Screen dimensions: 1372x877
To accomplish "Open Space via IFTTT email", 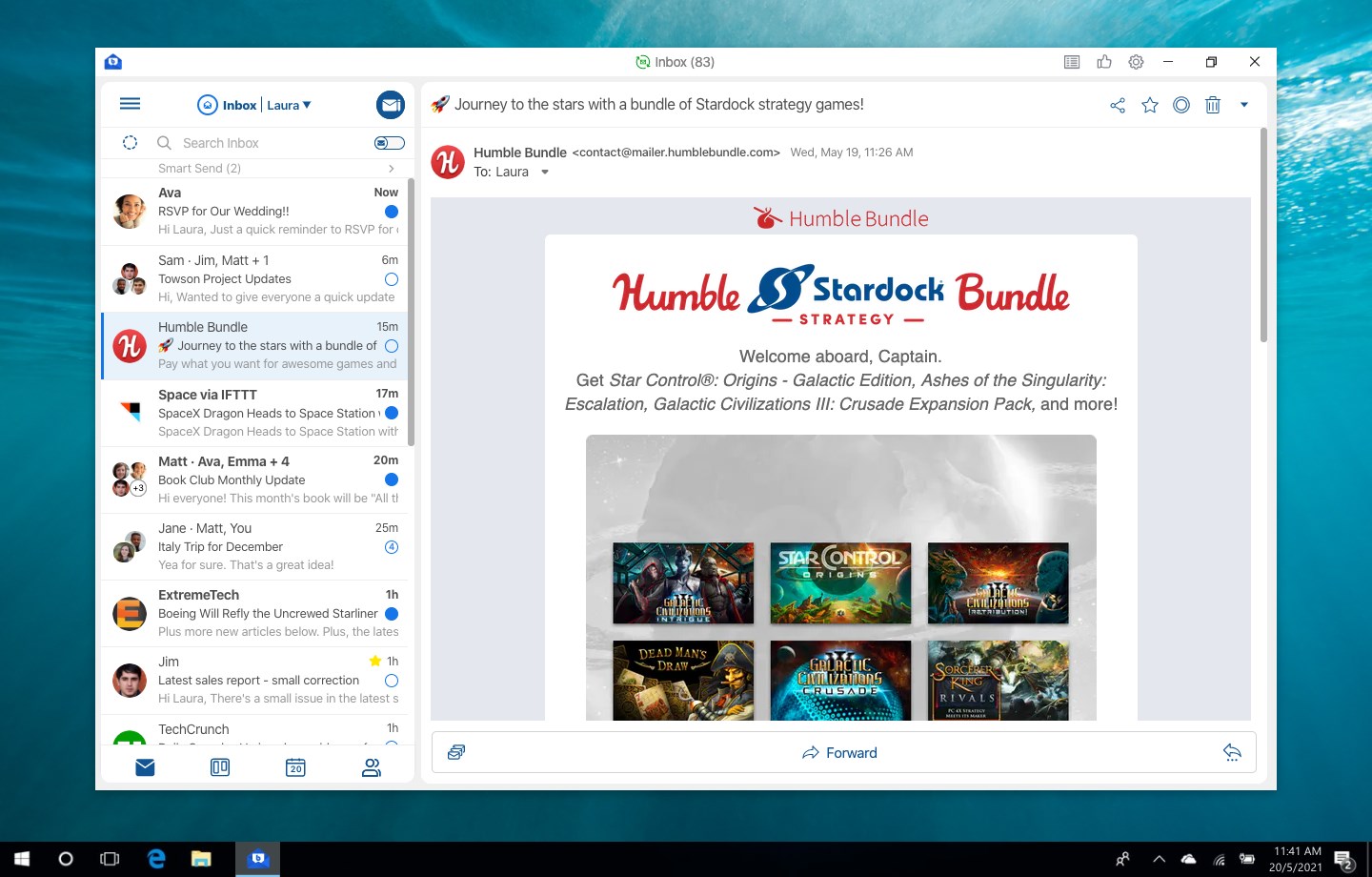I will pyautogui.click(x=254, y=413).
